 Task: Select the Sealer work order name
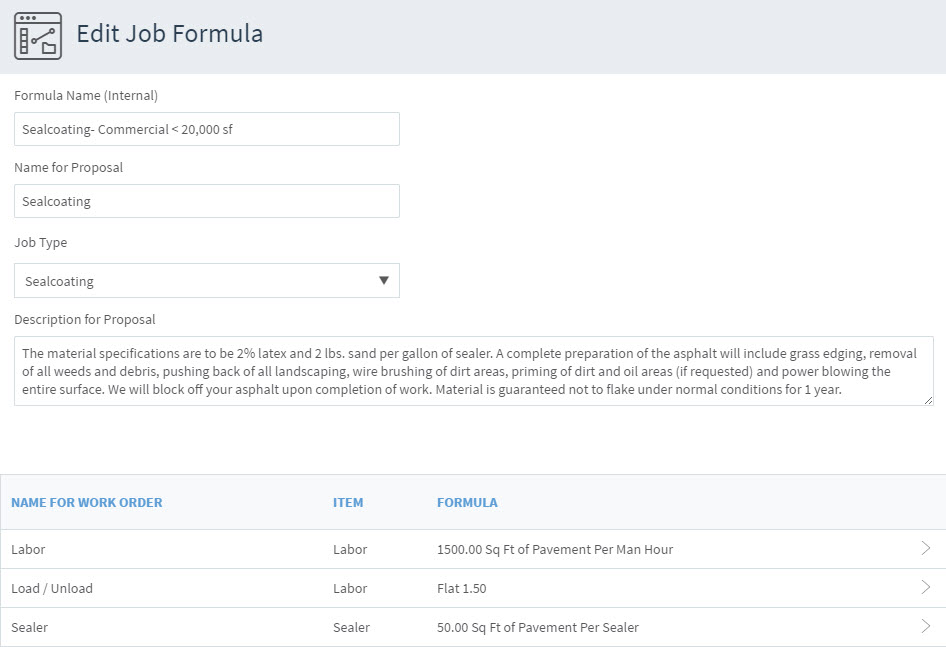point(30,627)
